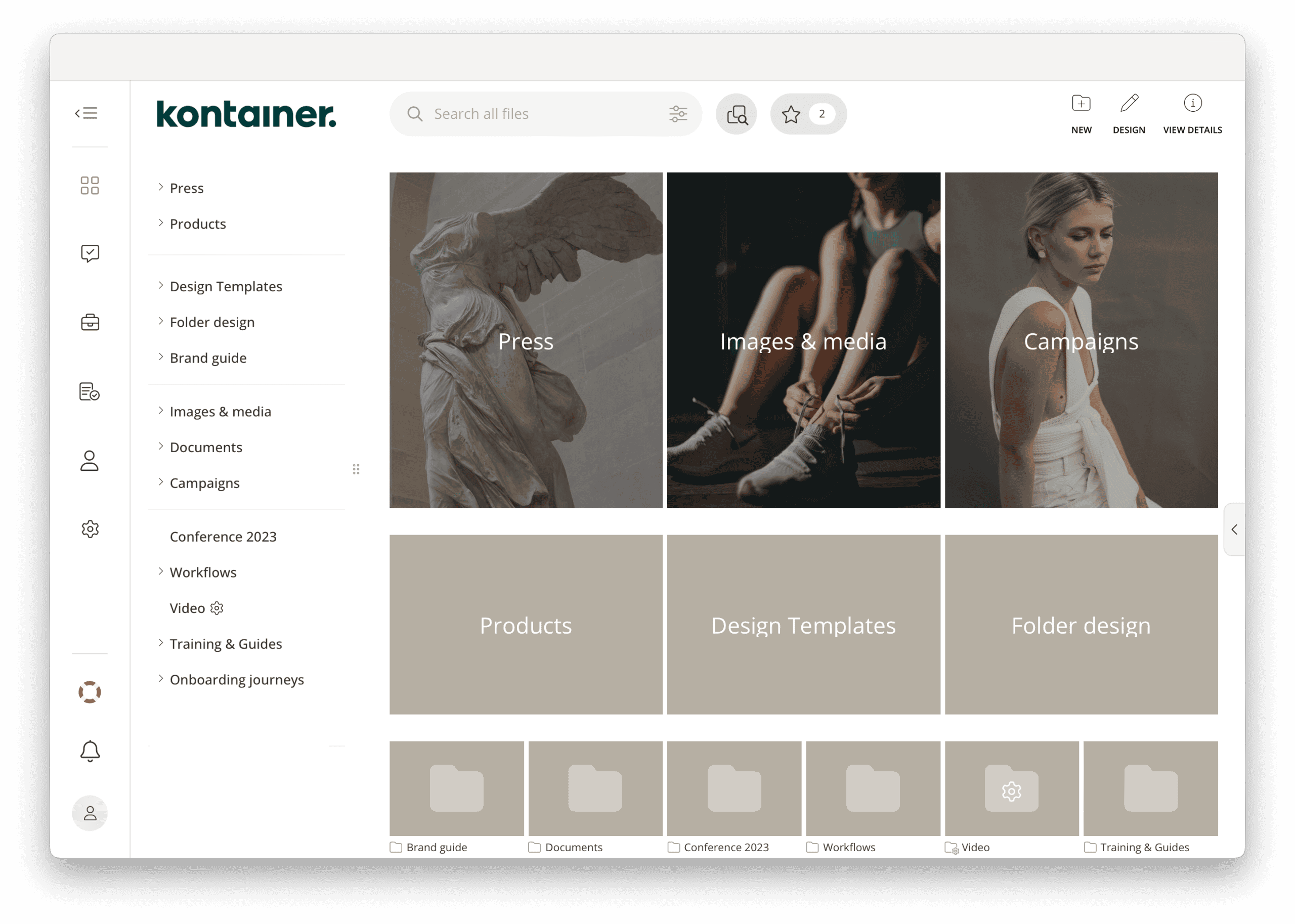
Task: Toggle the favorites star filter
Action: tap(791, 114)
